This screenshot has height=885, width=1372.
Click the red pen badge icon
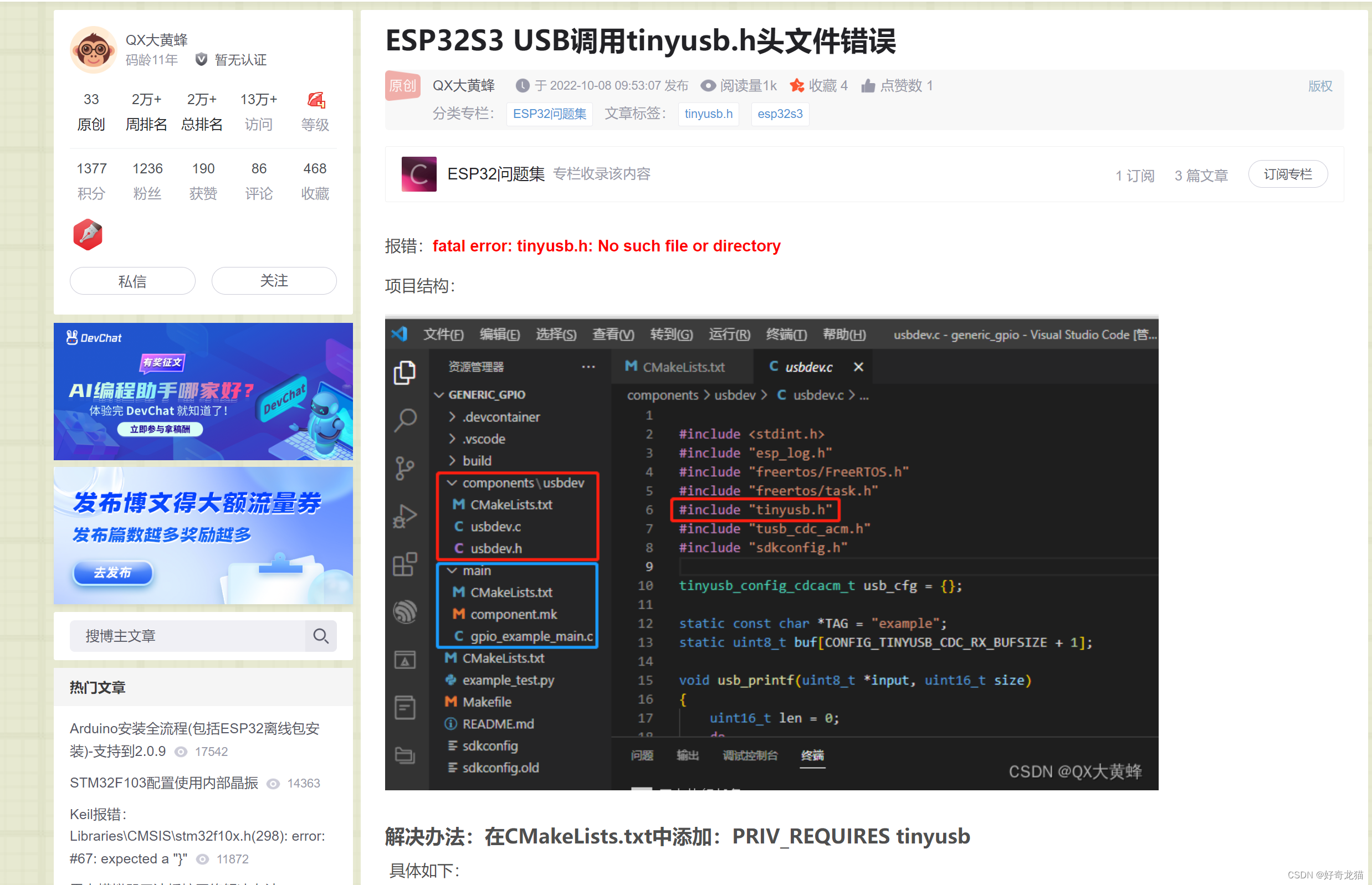click(x=88, y=234)
